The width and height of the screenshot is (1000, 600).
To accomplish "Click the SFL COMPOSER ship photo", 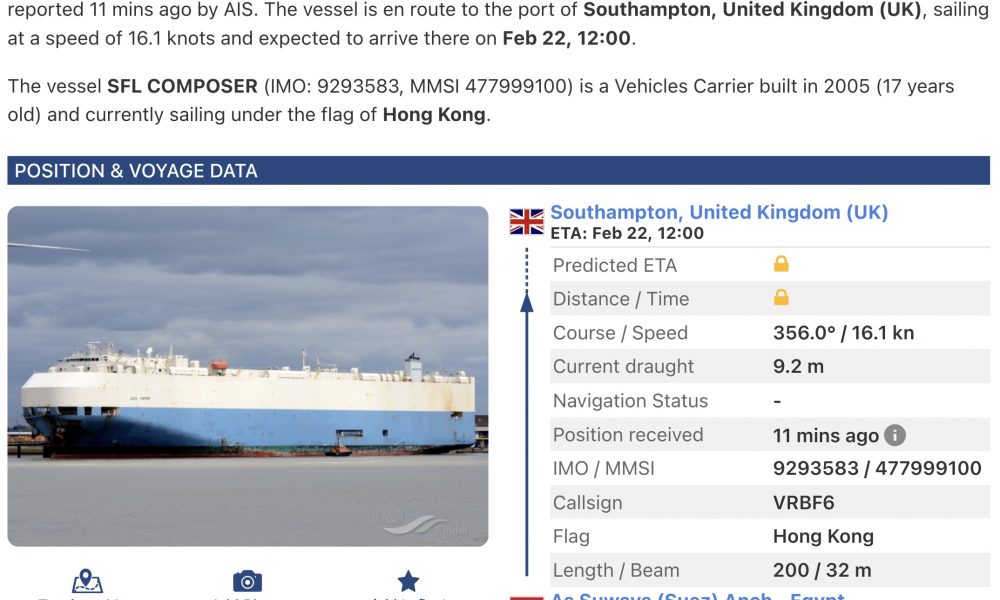I will coord(248,376).
